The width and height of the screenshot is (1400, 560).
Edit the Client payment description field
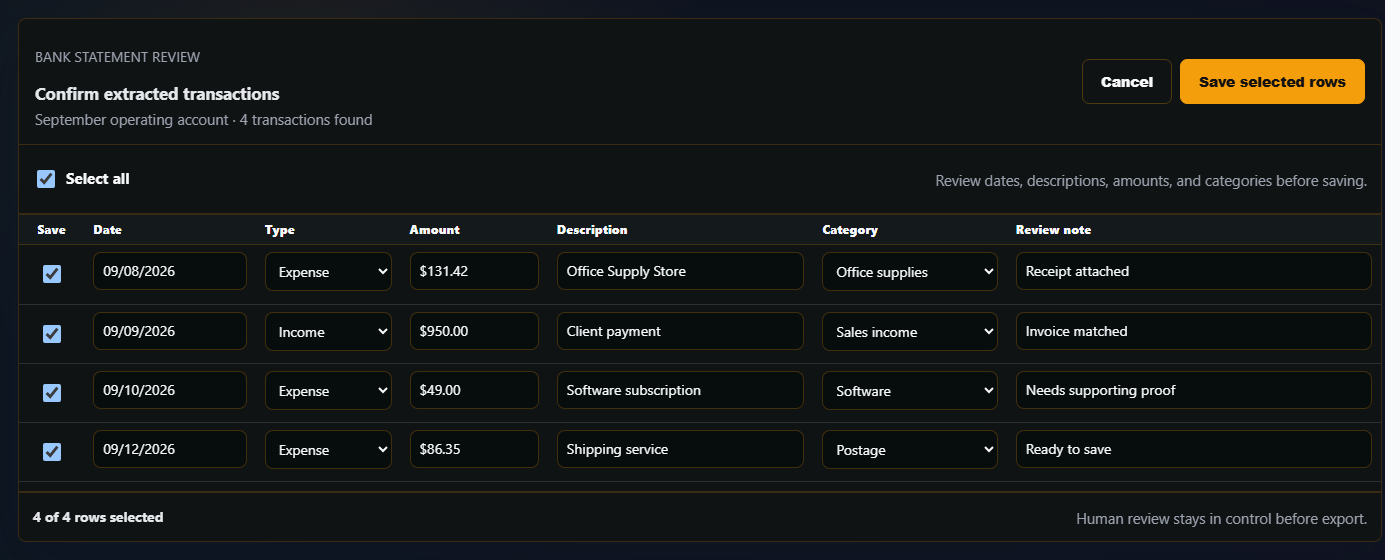(x=680, y=331)
